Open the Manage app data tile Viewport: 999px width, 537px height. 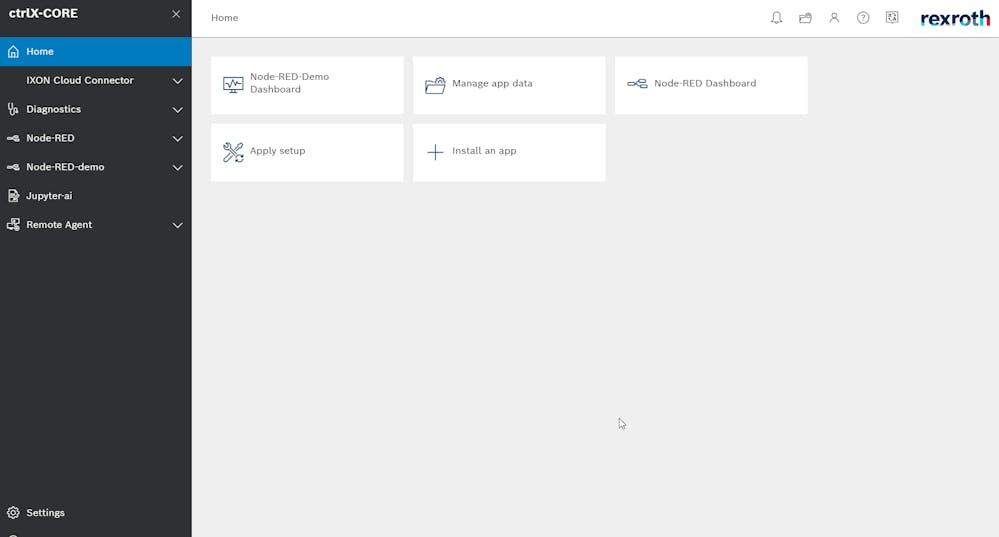[509, 85]
